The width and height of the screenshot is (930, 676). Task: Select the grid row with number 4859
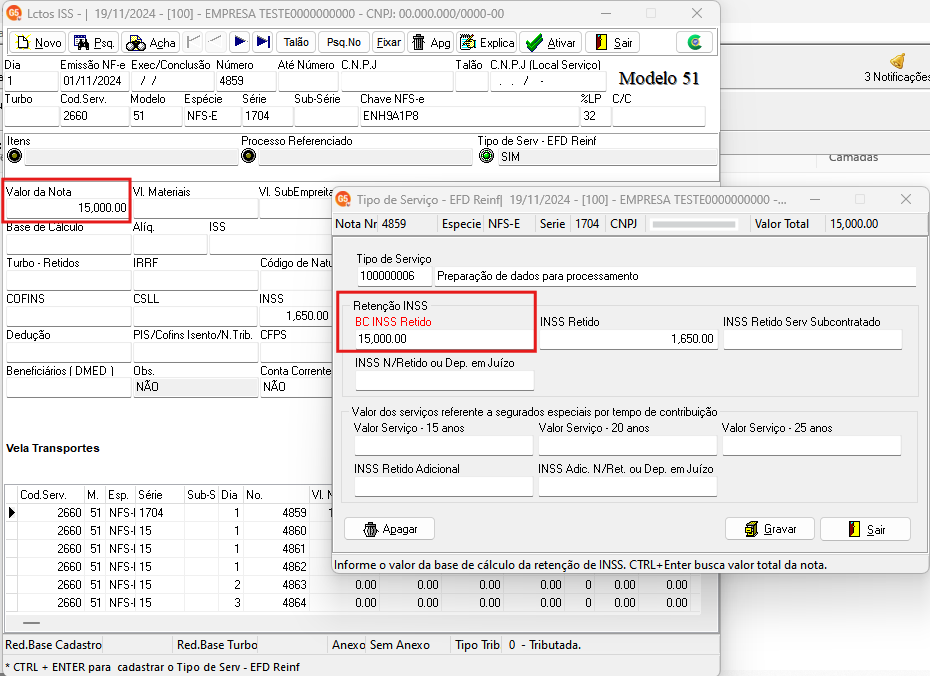pyautogui.click(x=169, y=512)
